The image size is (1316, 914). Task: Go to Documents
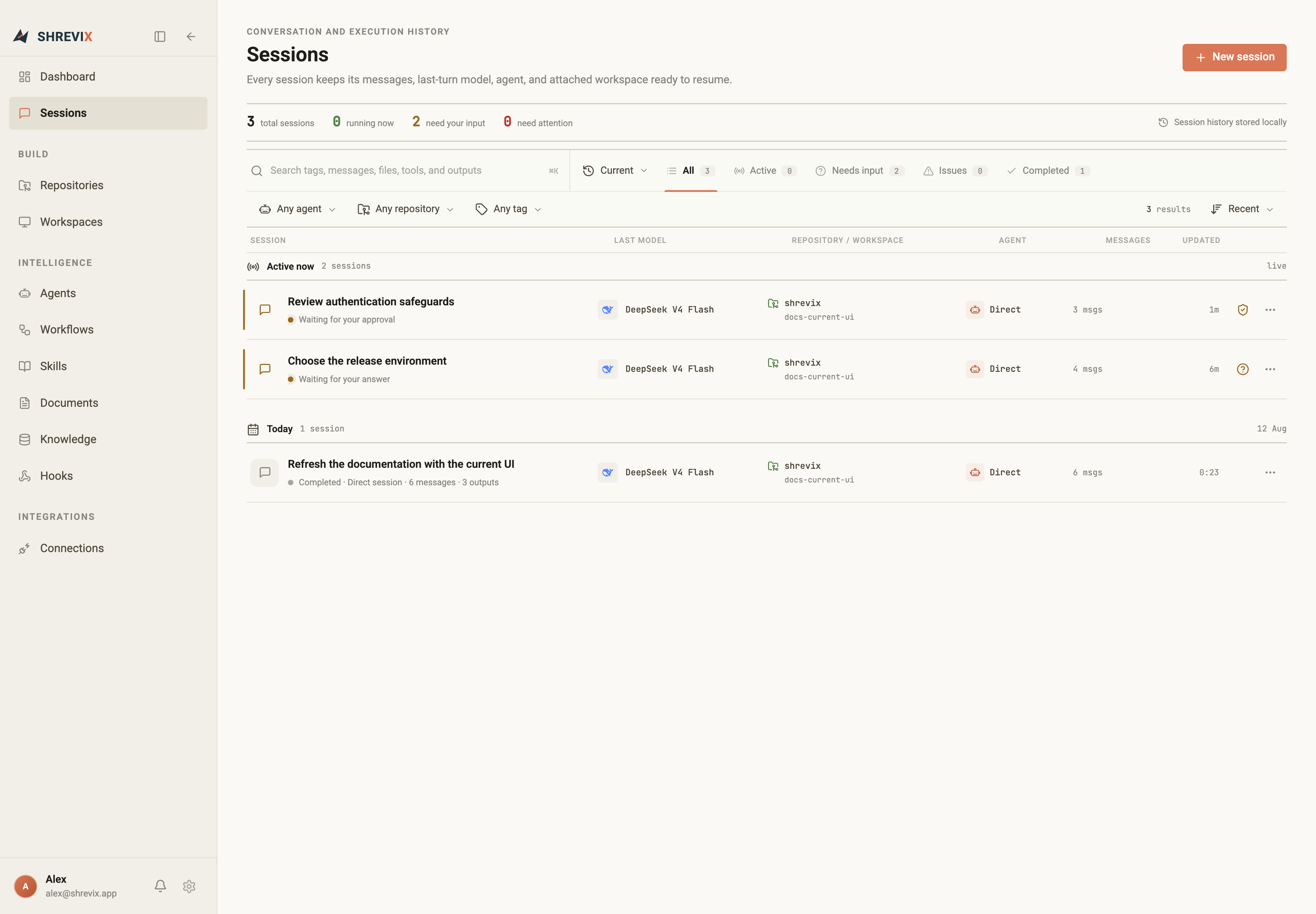coord(108,403)
